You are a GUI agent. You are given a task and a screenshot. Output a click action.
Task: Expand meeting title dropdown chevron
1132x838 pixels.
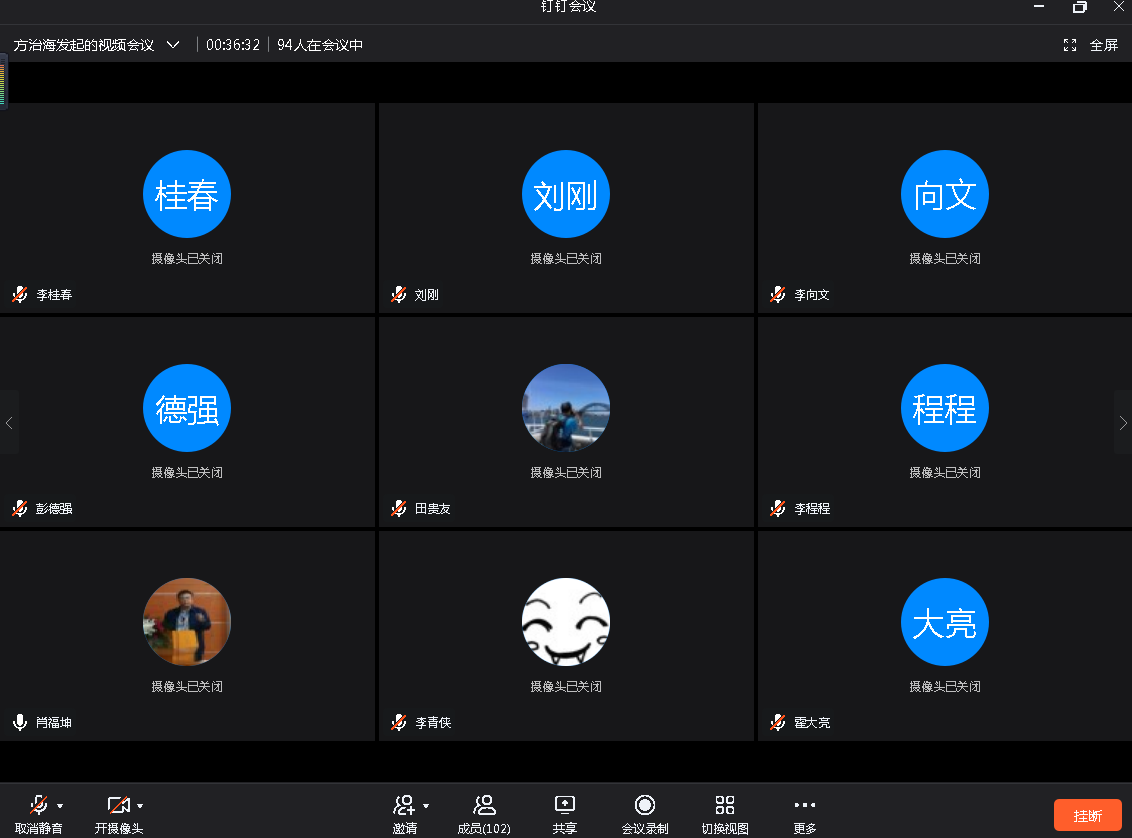(173, 45)
